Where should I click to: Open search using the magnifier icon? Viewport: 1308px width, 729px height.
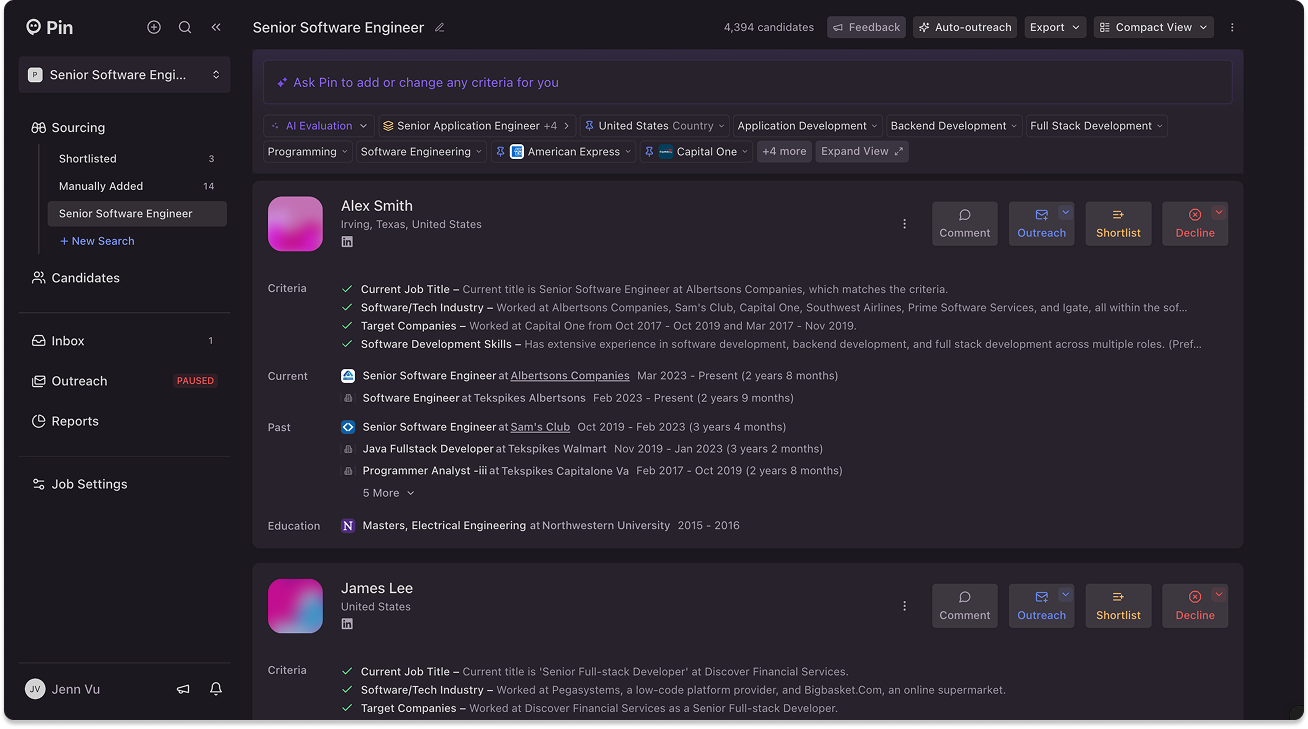coord(185,28)
